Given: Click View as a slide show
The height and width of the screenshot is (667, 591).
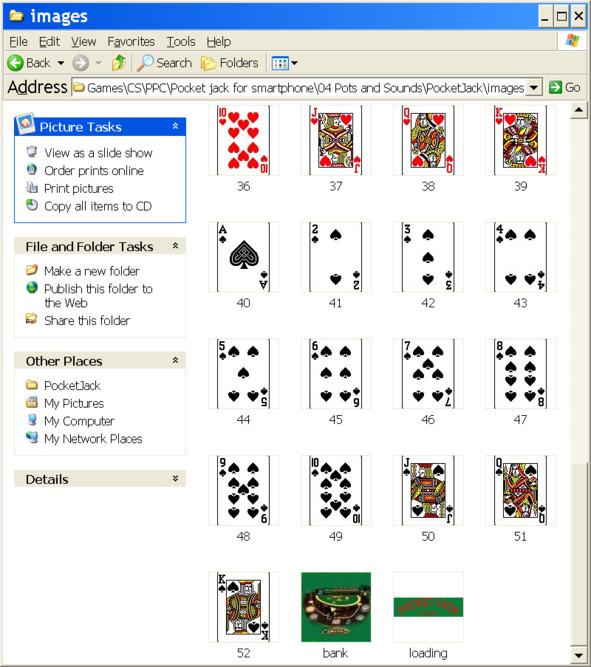Looking at the screenshot, I should pyautogui.click(x=98, y=153).
